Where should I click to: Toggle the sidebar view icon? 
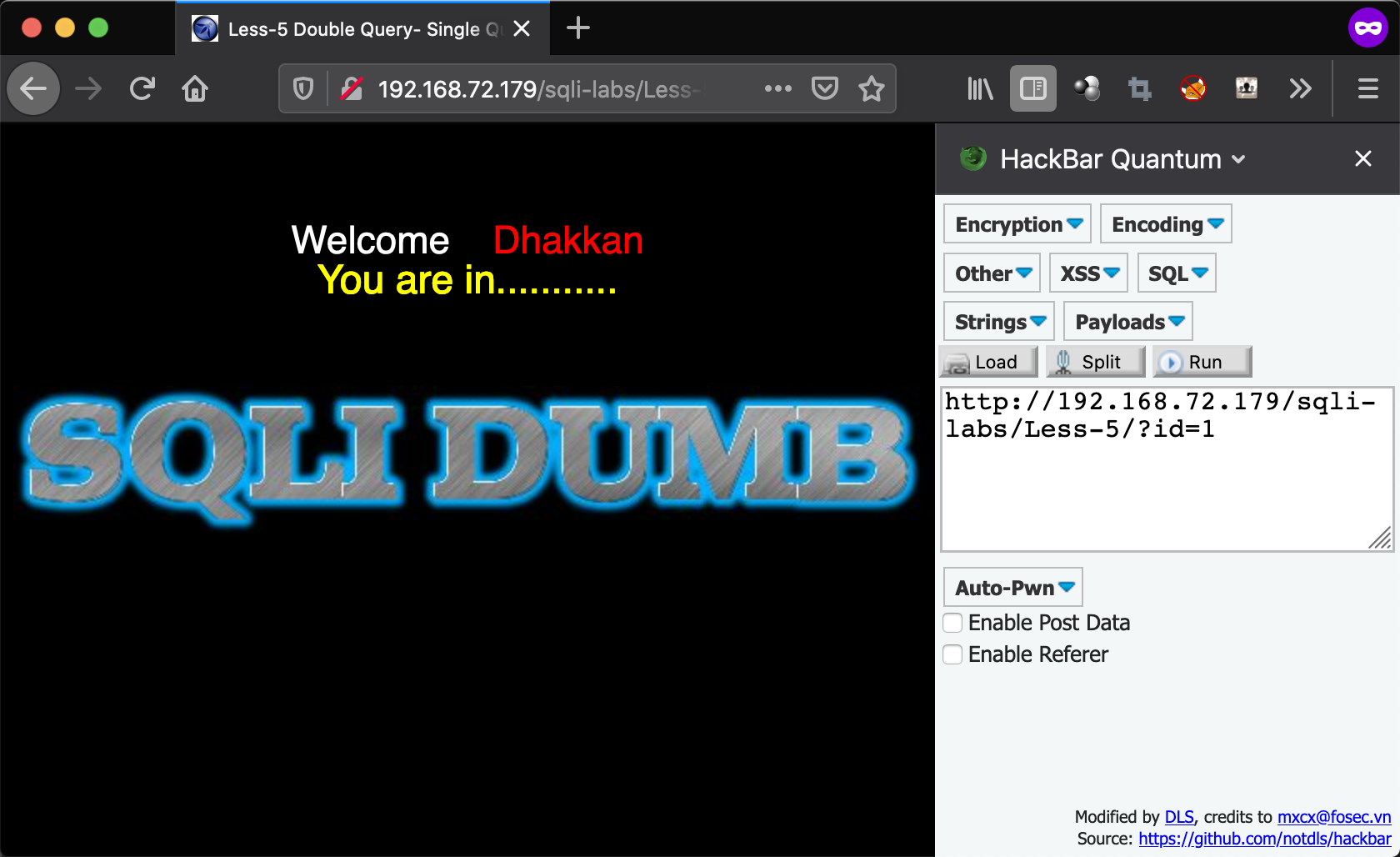(1032, 88)
